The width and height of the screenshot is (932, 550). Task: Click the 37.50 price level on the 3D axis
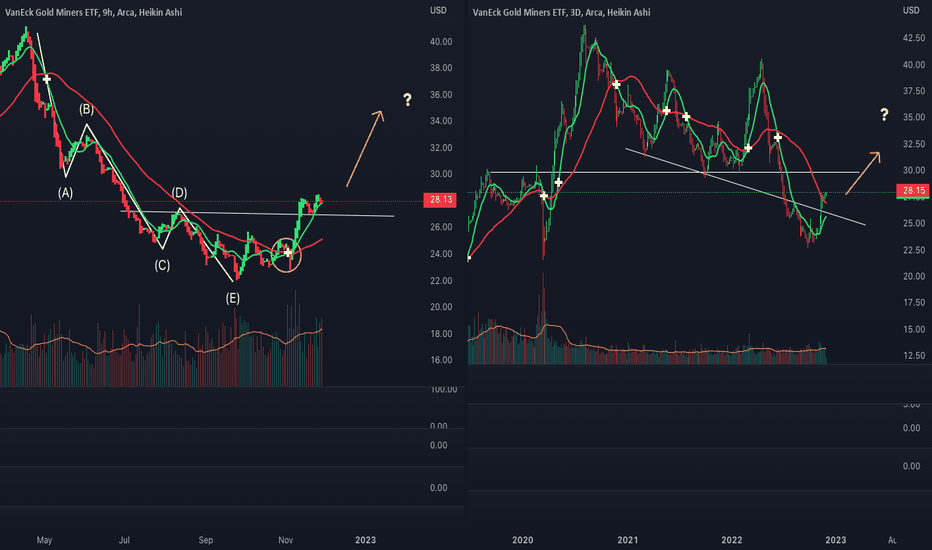click(914, 91)
